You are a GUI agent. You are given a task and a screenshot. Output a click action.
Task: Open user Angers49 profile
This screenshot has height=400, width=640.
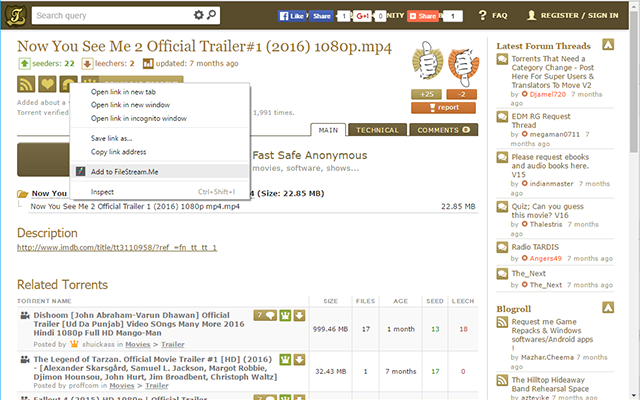tap(545, 258)
